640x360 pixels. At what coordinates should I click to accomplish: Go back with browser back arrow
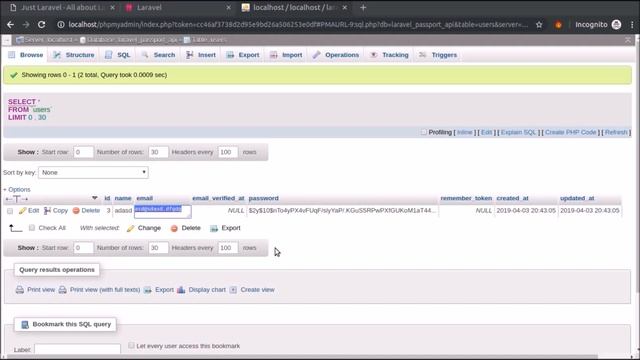[10, 24]
